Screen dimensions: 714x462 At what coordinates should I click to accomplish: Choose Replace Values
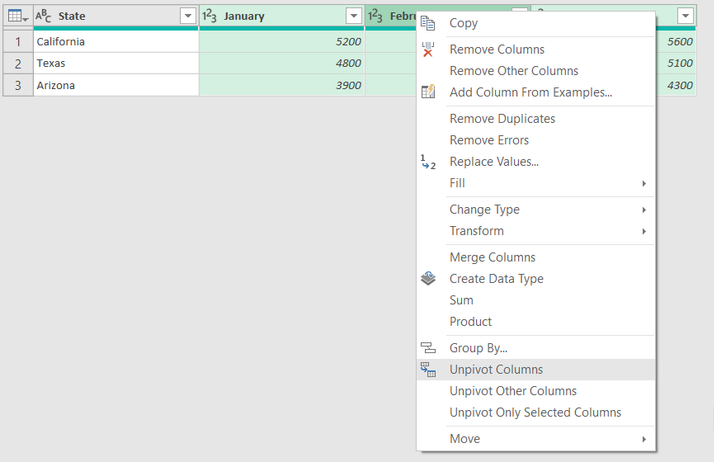point(536,162)
